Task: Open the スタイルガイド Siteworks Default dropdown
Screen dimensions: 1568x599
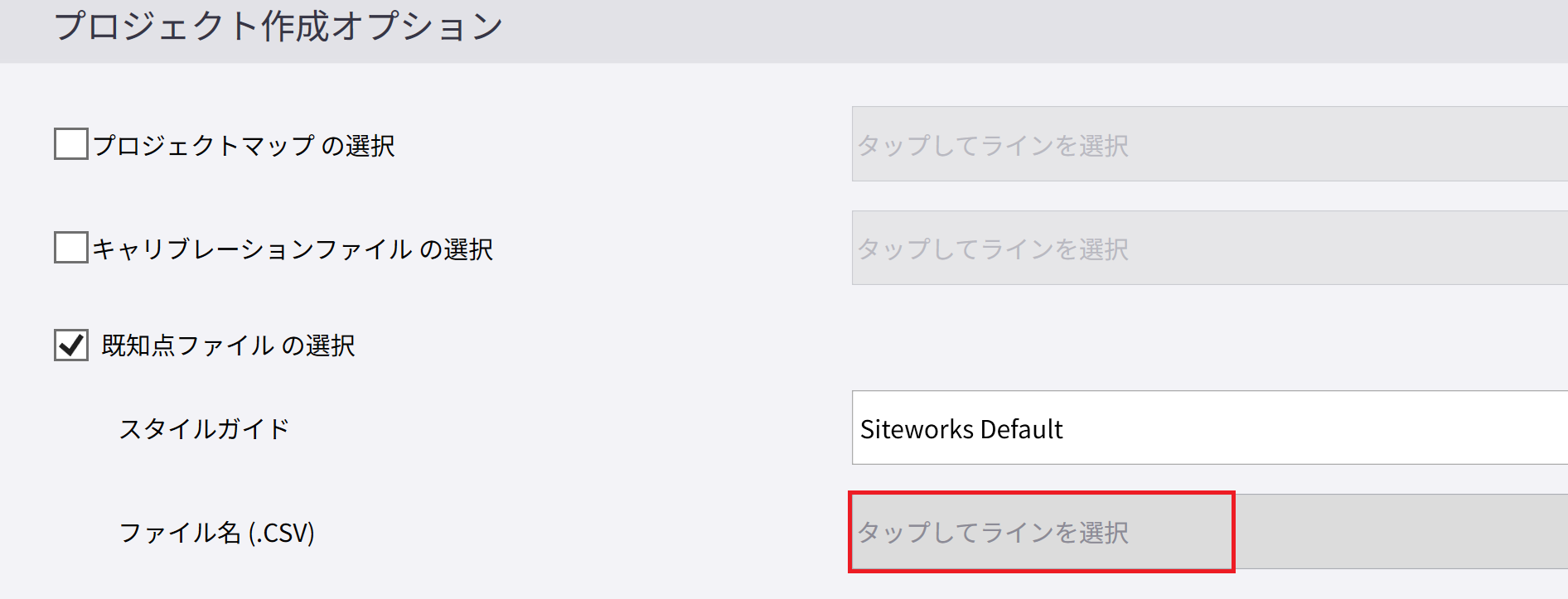Action: pos(1208,428)
